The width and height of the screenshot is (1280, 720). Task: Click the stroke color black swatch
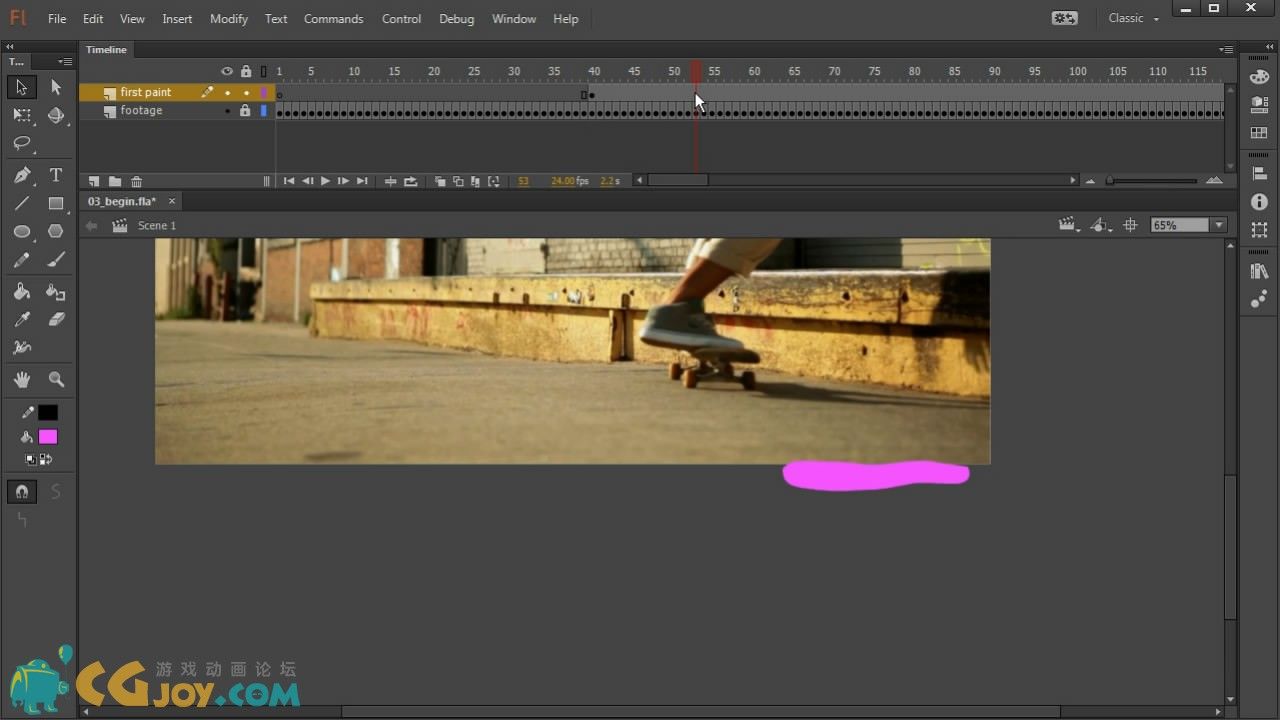pos(48,413)
